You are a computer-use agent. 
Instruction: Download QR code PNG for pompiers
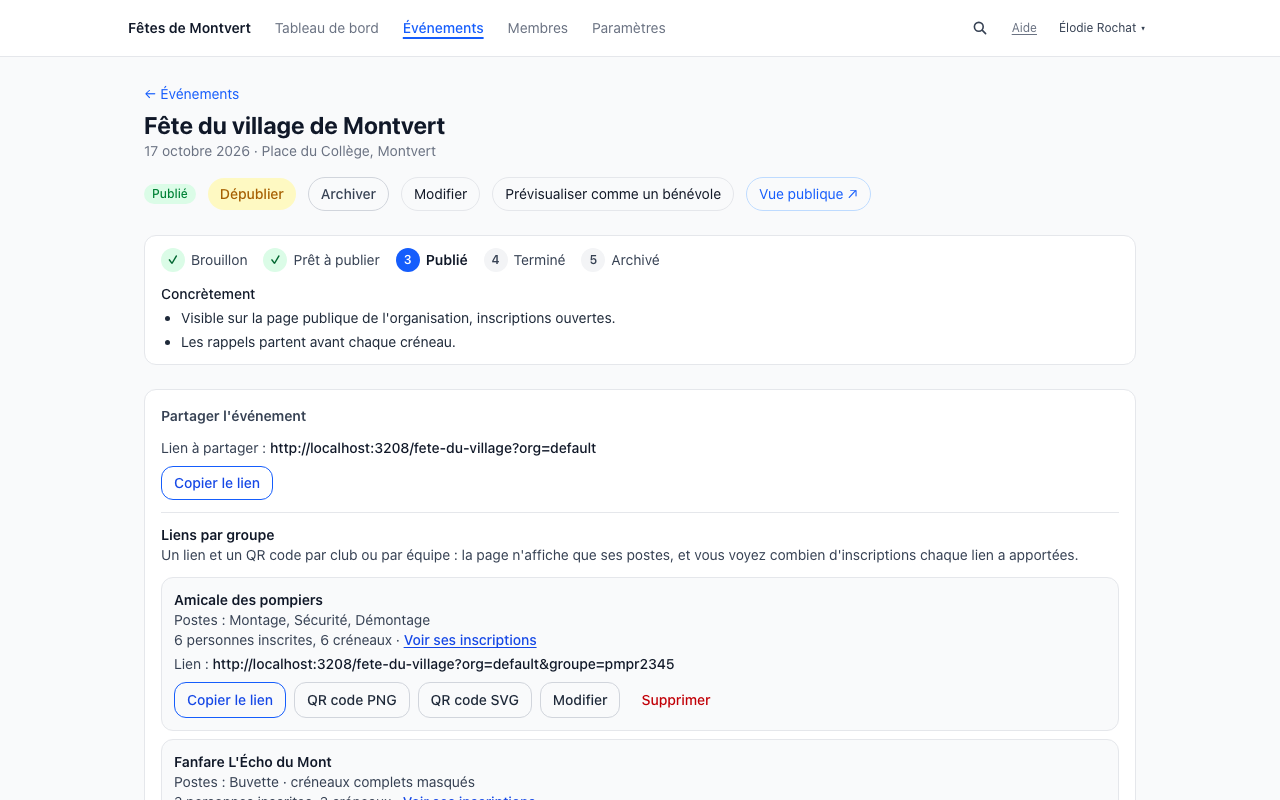352,700
